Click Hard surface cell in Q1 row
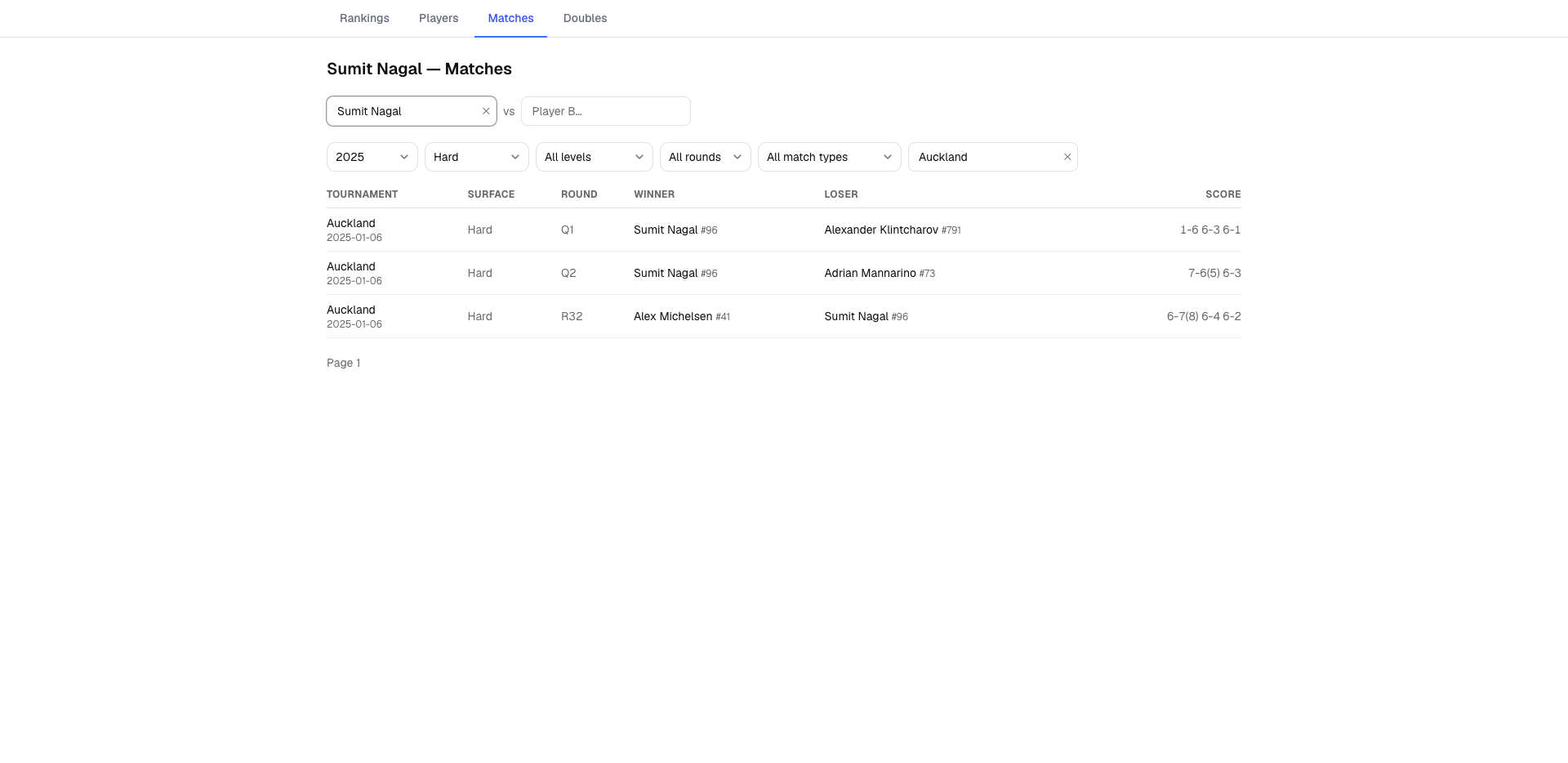This screenshot has width=1568, height=763. [479, 230]
